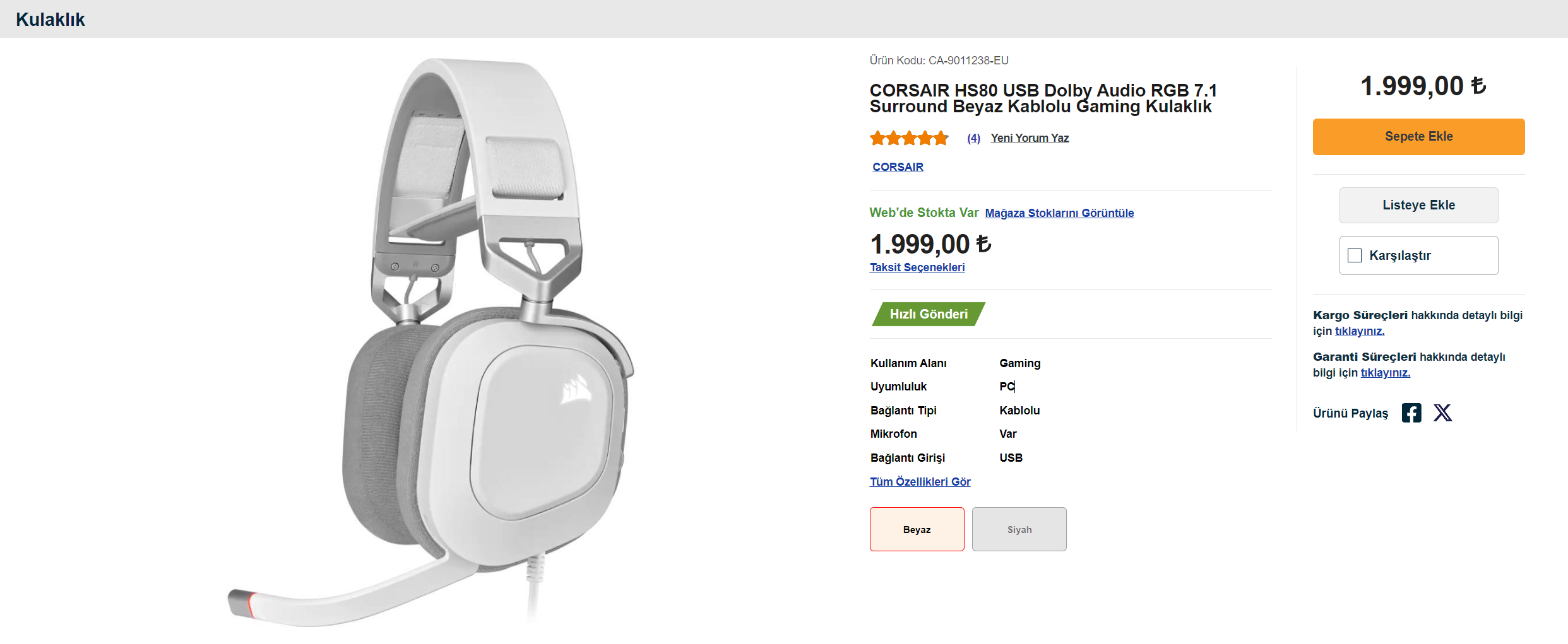Select the Beyaz color option
This screenshot has width=1568, height=644.
coord(917,529)
